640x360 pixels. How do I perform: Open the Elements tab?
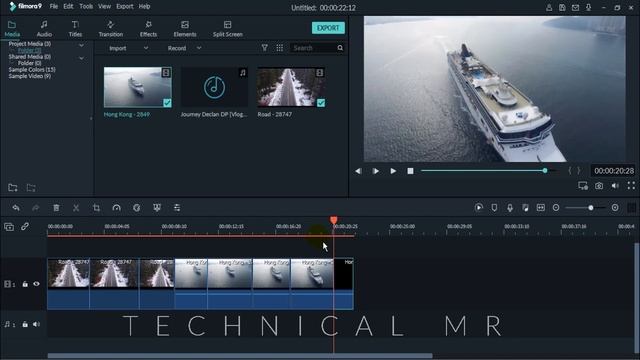click(185, 29)
